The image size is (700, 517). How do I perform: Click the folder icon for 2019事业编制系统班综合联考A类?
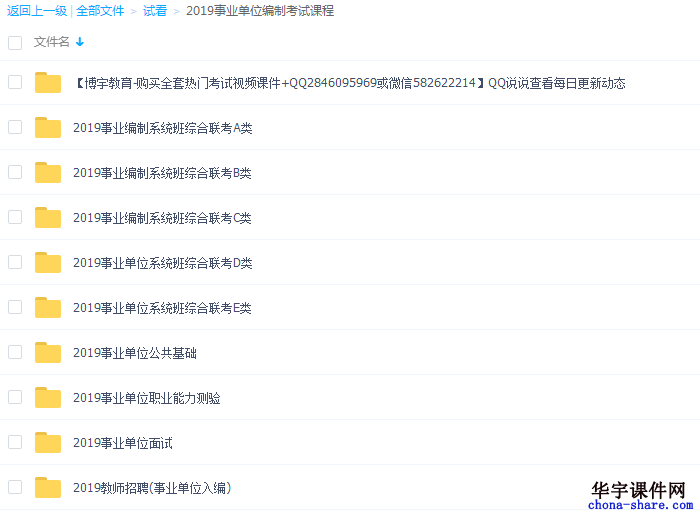point(48,127)
